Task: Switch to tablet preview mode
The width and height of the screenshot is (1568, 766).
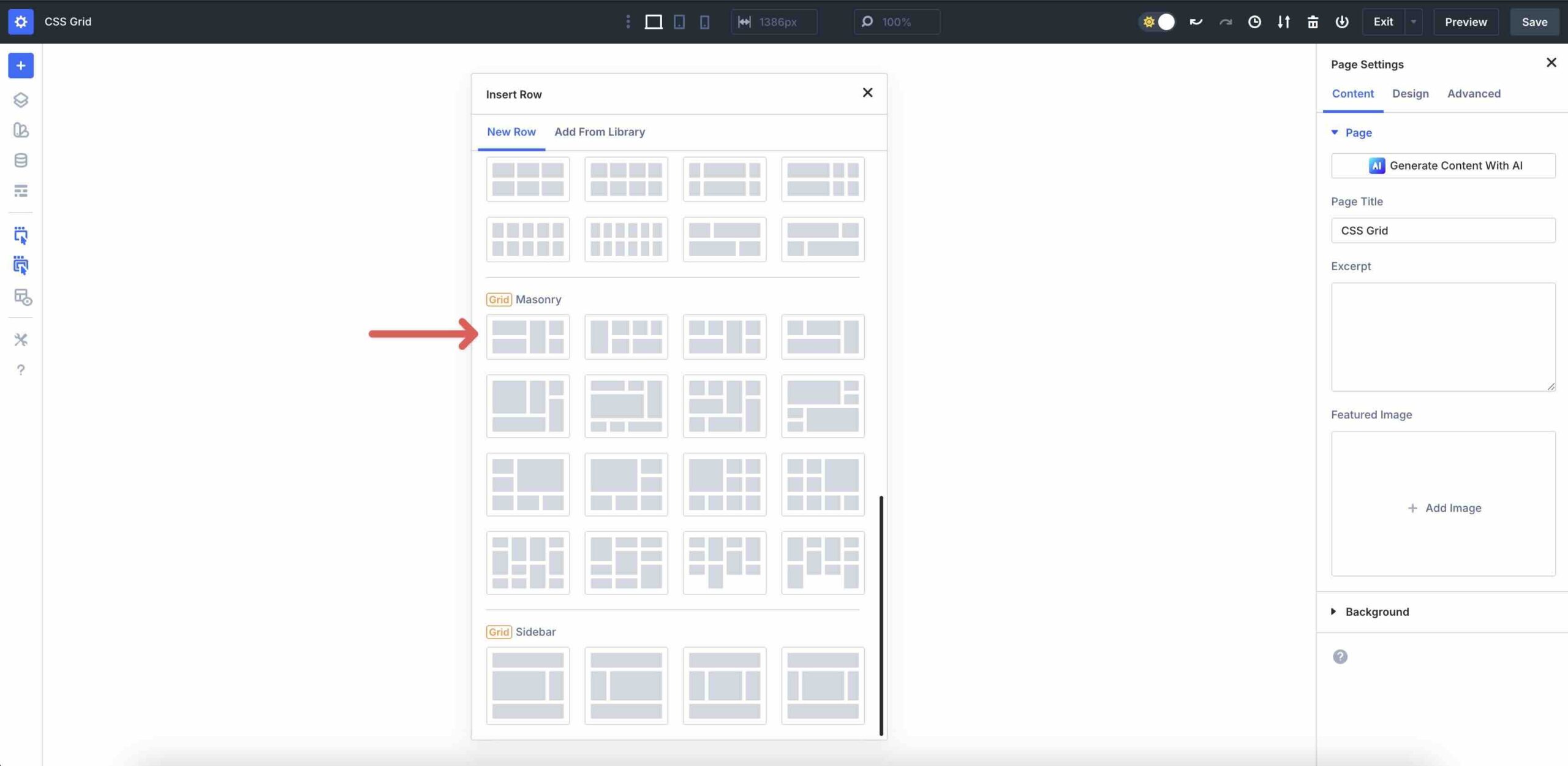Action: (x=679, y=21)
